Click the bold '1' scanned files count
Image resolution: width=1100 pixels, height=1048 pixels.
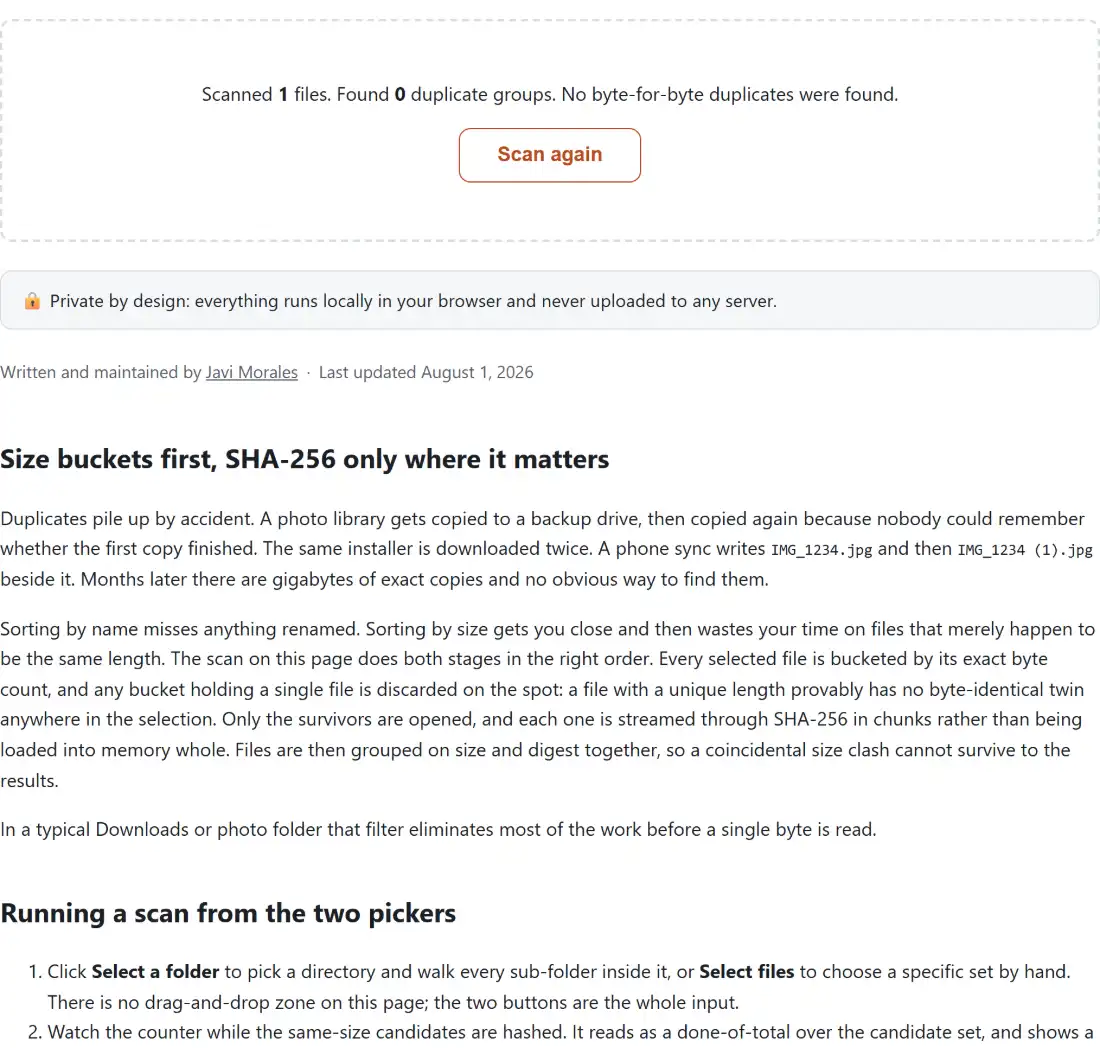283,95
